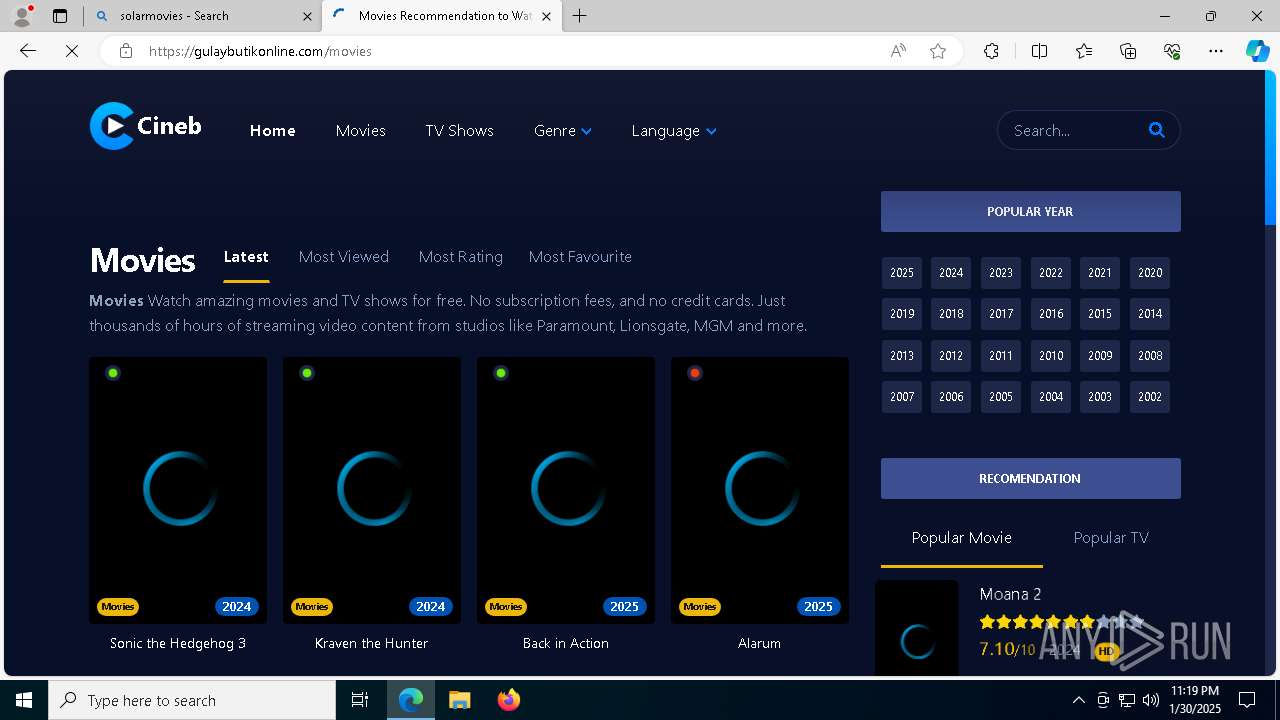Open Microsoft Edge taskbar icon

(411, 700)
